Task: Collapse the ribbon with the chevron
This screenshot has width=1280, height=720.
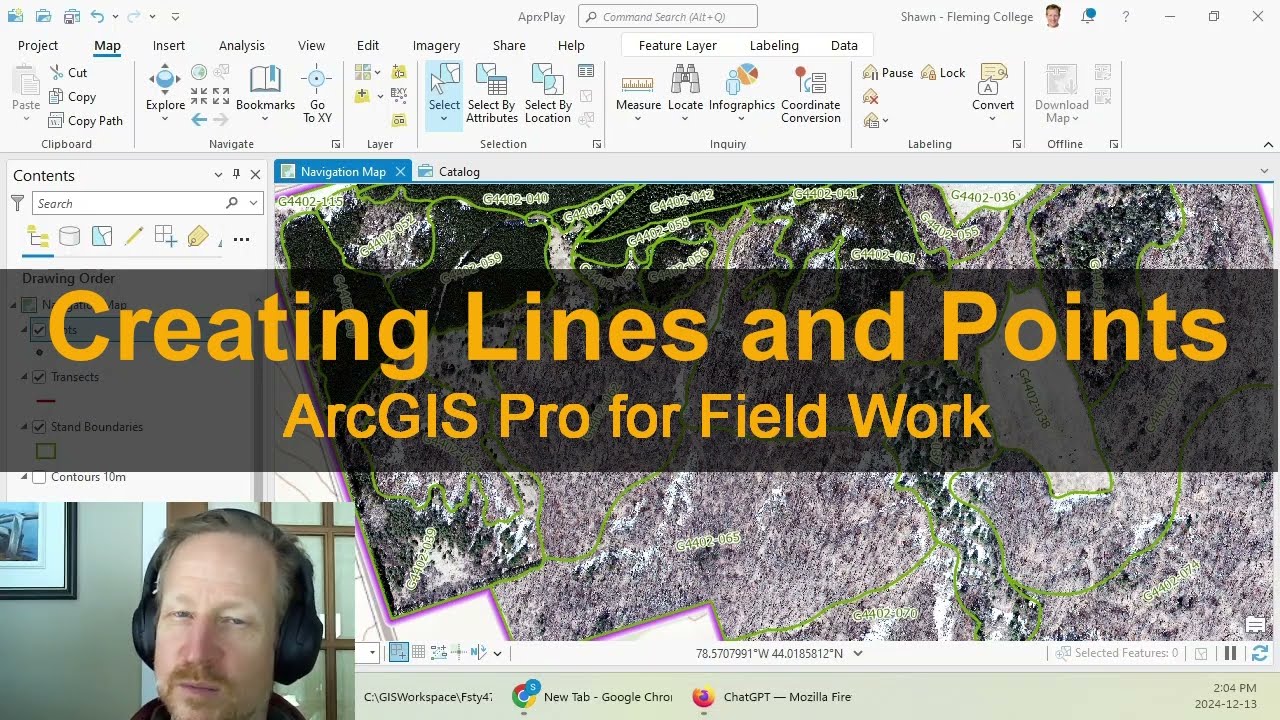Action: coord(1269,144)
